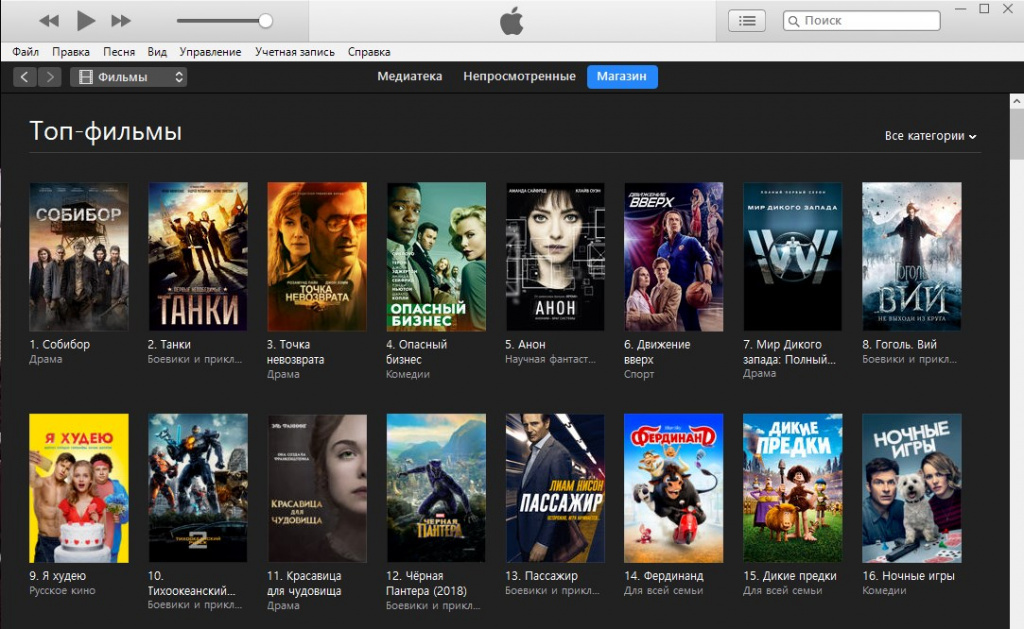Expand the Фильмы media type dropdown
Image resolution: width=1024 pixels, height=629 pixels.
(128, 77)
